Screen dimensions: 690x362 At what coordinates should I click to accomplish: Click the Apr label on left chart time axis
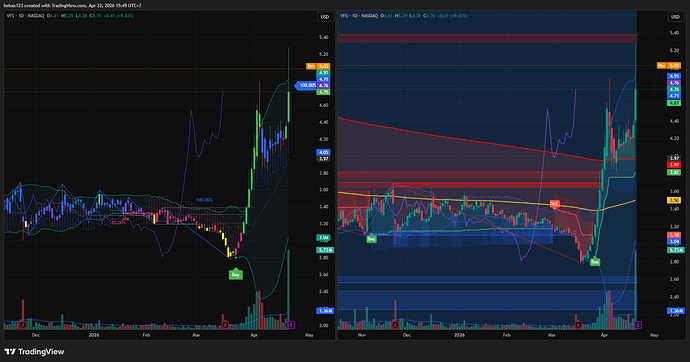pos(254,335)
